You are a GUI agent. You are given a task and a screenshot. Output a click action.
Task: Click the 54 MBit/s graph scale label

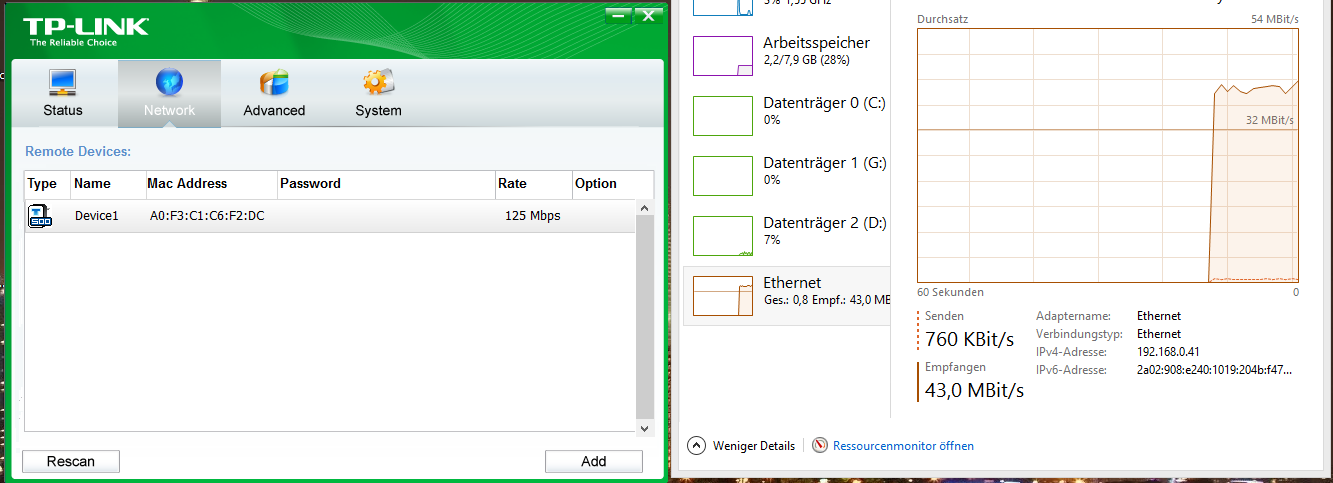click(1275, 19)
